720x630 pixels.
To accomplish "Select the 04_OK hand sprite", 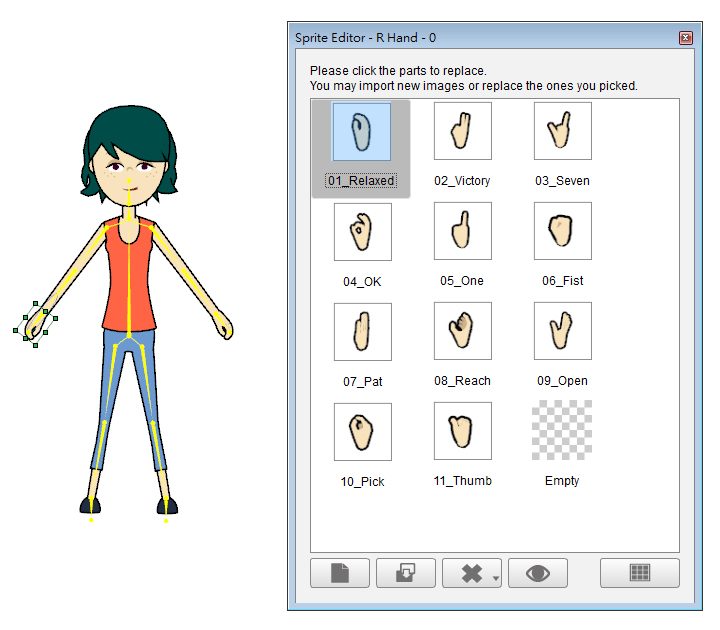I will (362, 232).
